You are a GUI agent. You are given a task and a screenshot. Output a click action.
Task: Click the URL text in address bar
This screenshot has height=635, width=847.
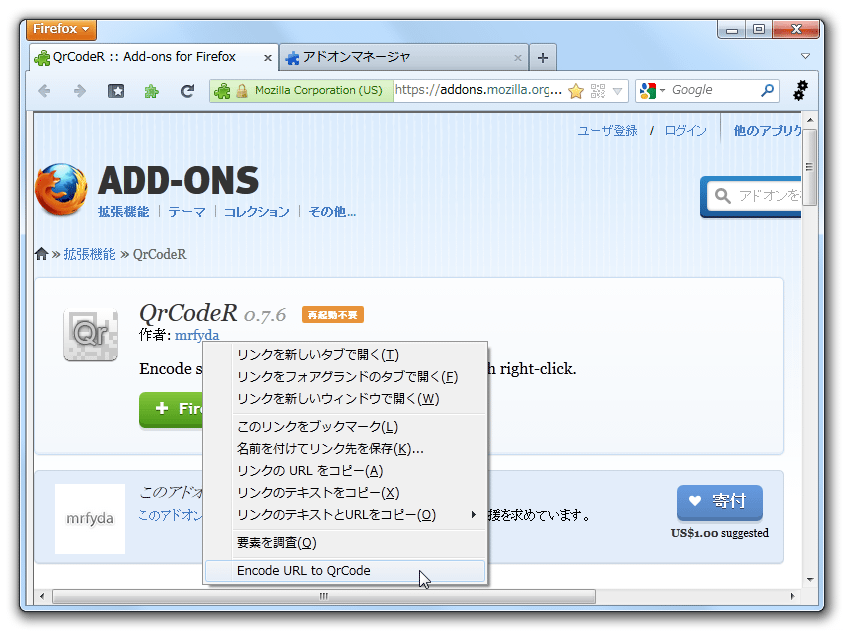(478, 90)
